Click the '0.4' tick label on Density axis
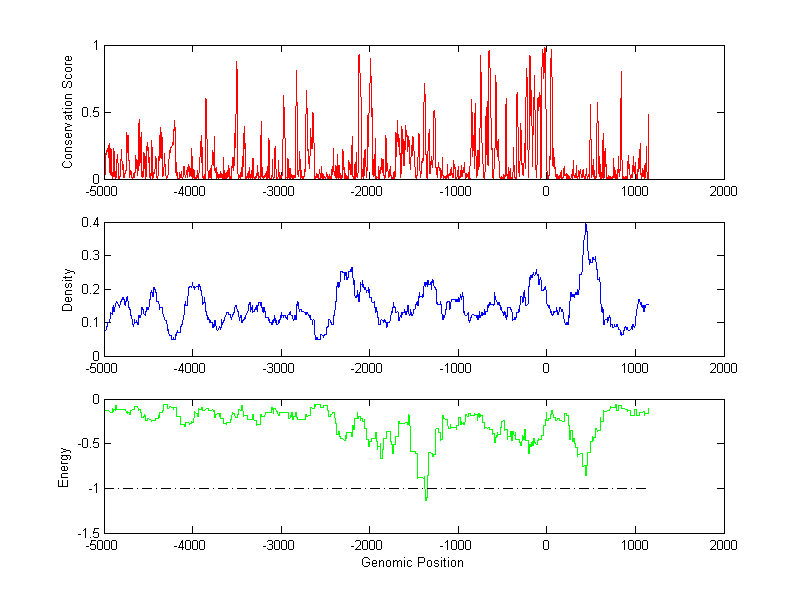Viewport: 800px width, 599px height. (x=89, y=222)
